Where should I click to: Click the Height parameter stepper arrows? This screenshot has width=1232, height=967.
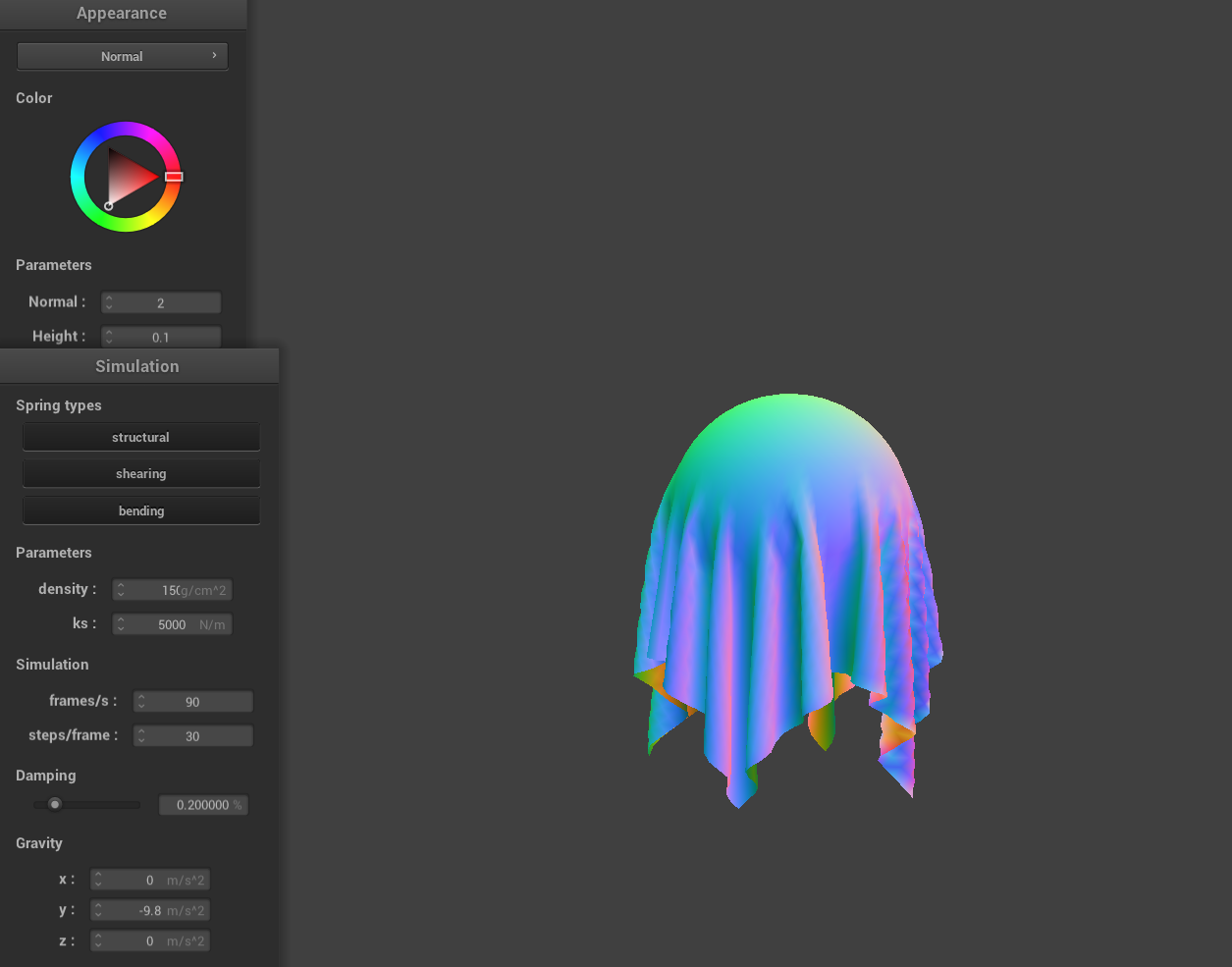[110, 337]
